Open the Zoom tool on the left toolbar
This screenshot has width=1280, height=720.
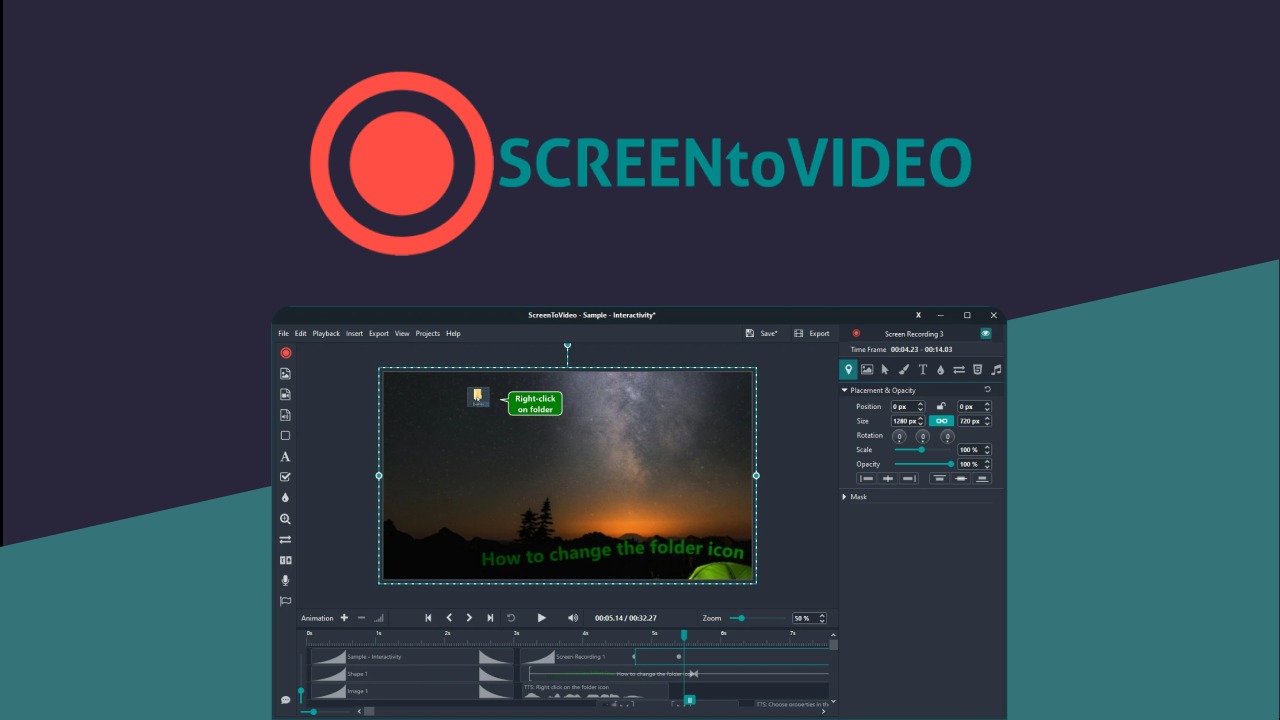[286, 518]
